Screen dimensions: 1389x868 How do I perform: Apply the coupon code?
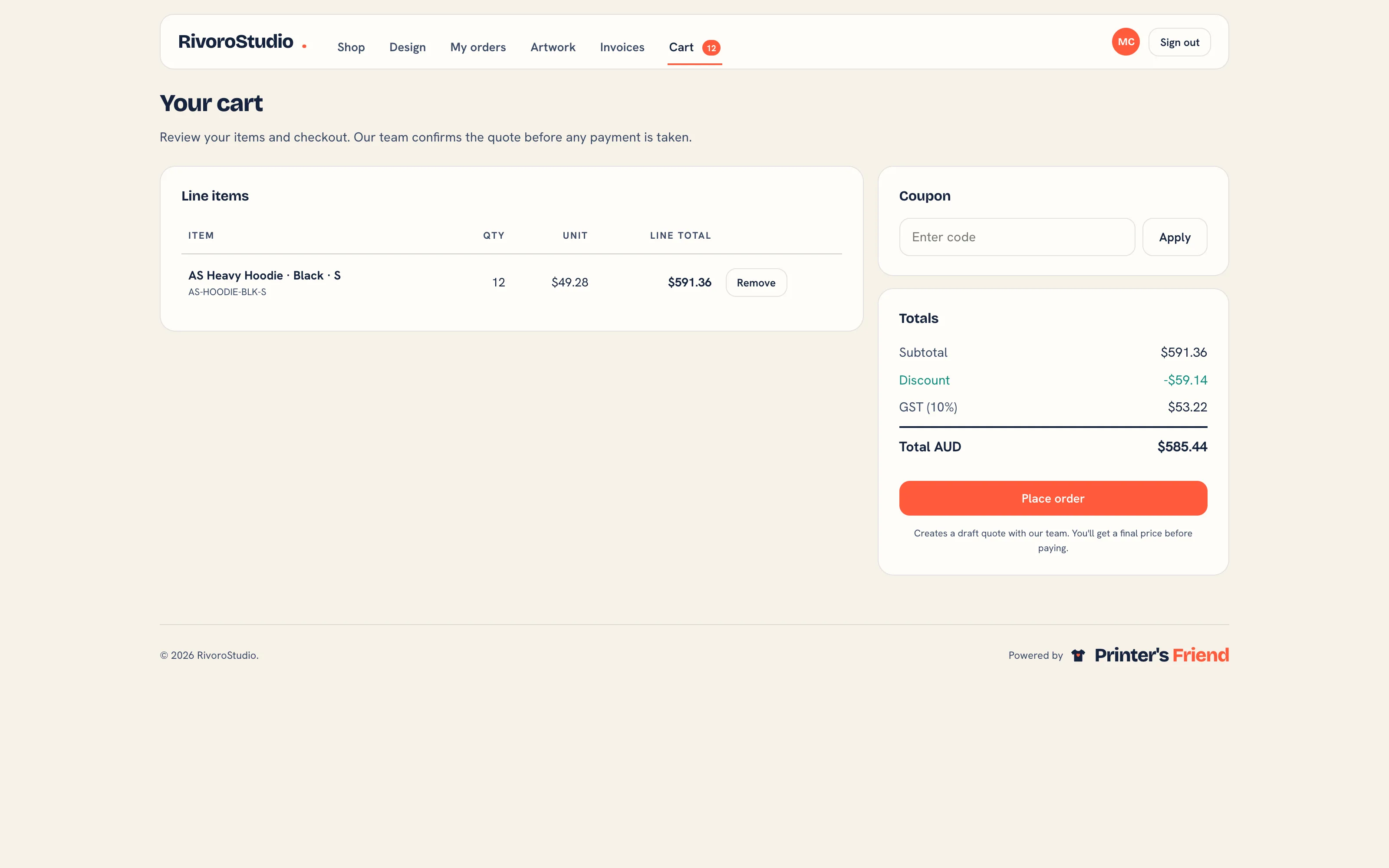pos(1174,237)
